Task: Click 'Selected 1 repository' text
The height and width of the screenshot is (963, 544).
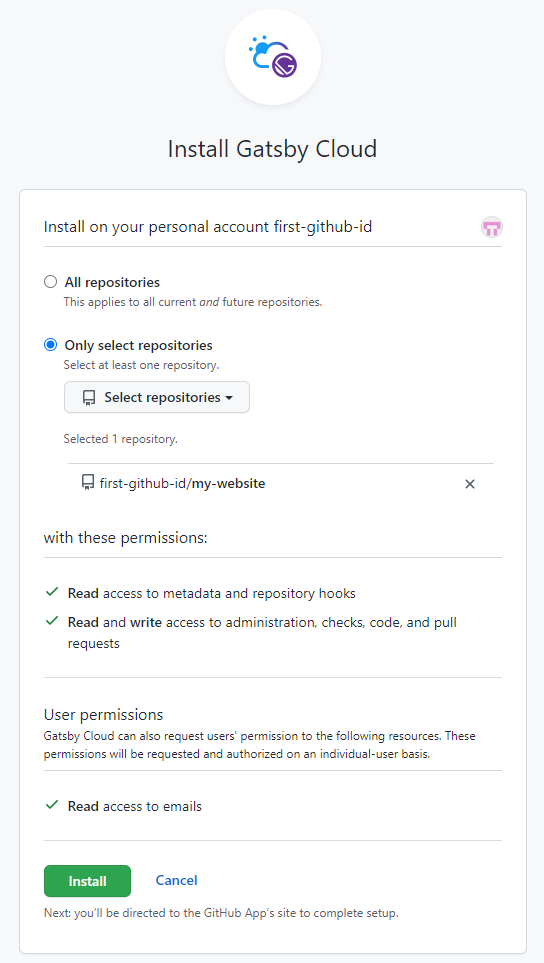Action: click(x=121, y=439)
